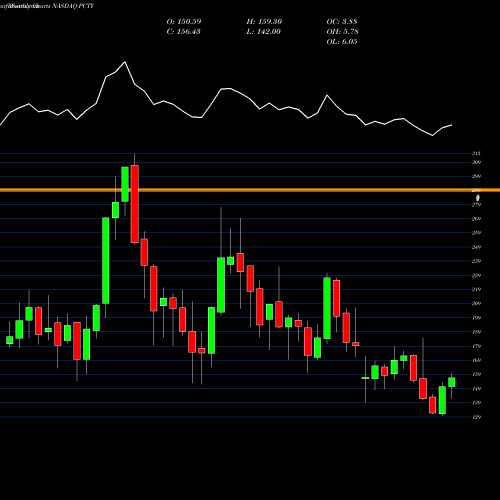Screen dimensions: 500x500
Task: Click the 249 price axis label
Action: [476, 247]
